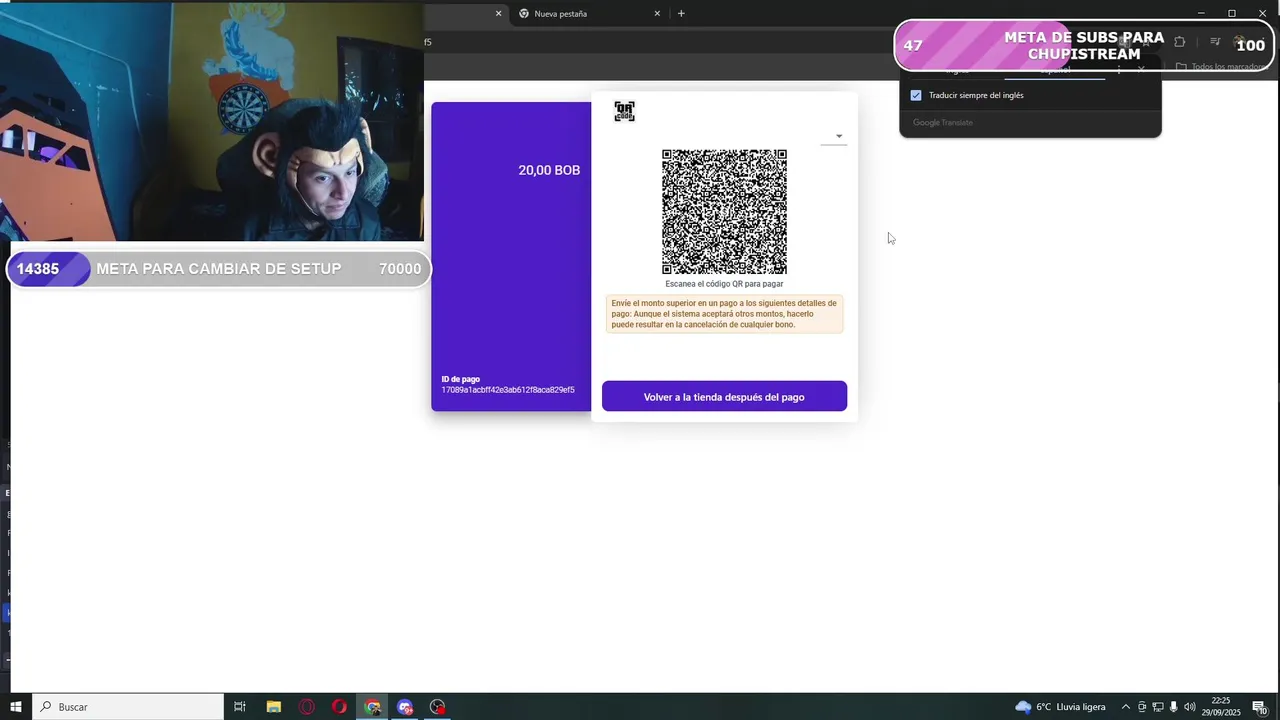Open Task View from the taskbar
1280x720 pixels.
(x=240, y=707)
